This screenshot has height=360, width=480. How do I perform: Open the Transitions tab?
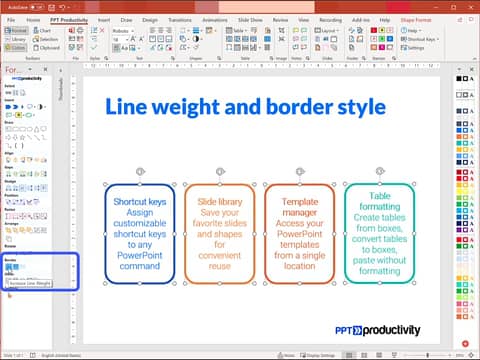pos(180,20)
